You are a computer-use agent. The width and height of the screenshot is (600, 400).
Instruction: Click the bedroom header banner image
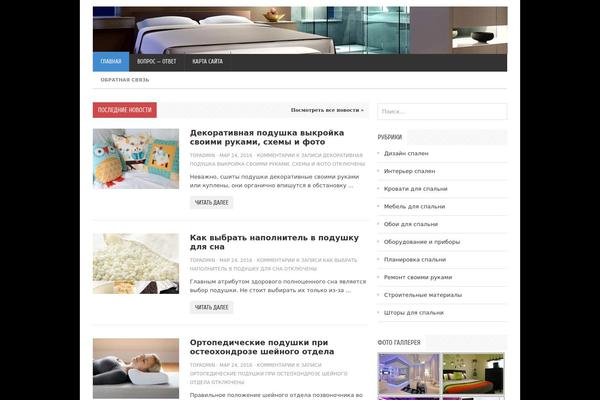coord(300,30)
